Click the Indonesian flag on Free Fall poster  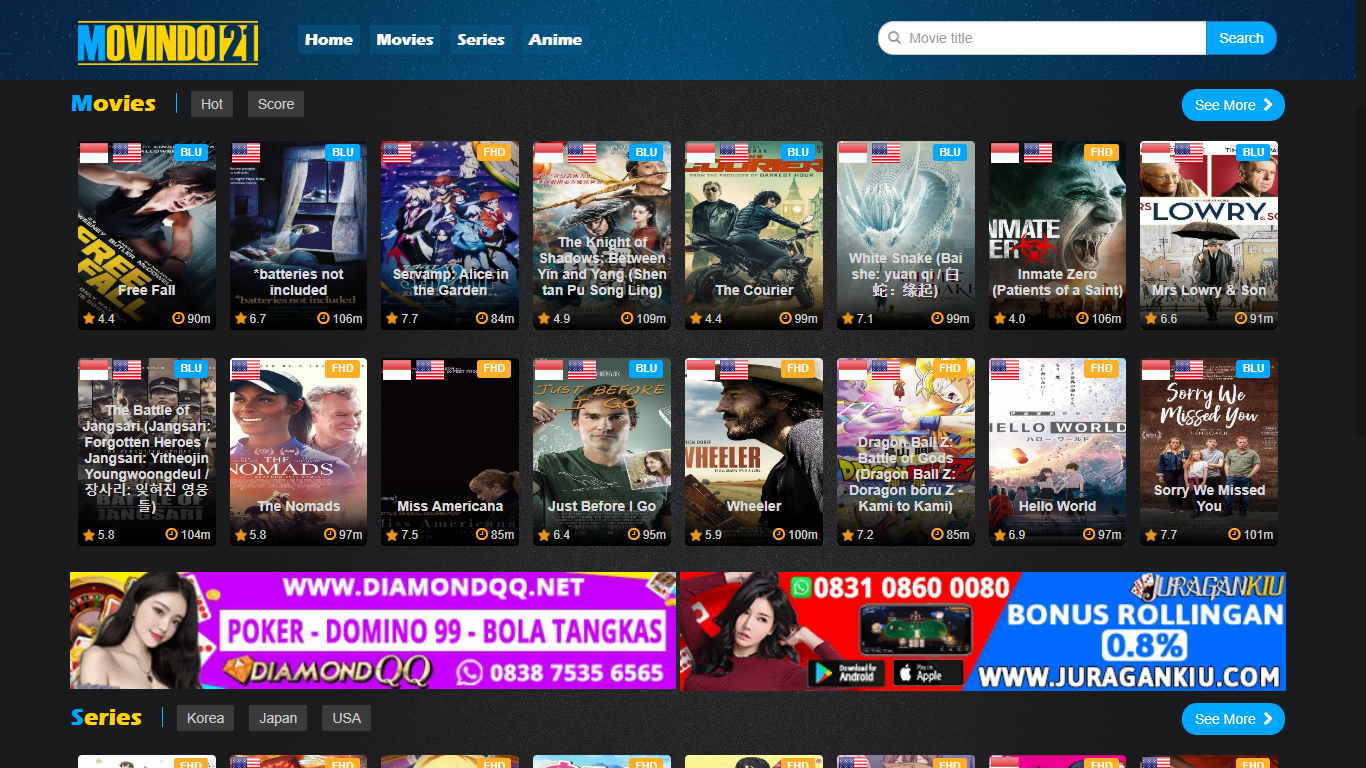click(94, 153)
